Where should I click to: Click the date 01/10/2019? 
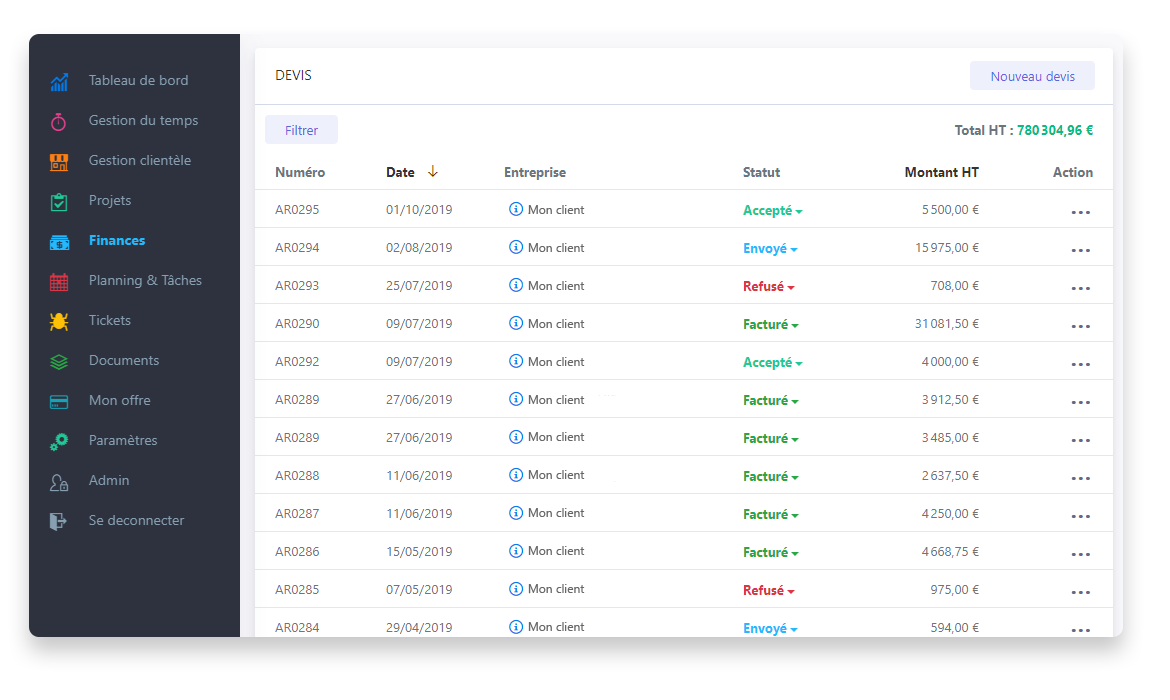pos(419,210)
